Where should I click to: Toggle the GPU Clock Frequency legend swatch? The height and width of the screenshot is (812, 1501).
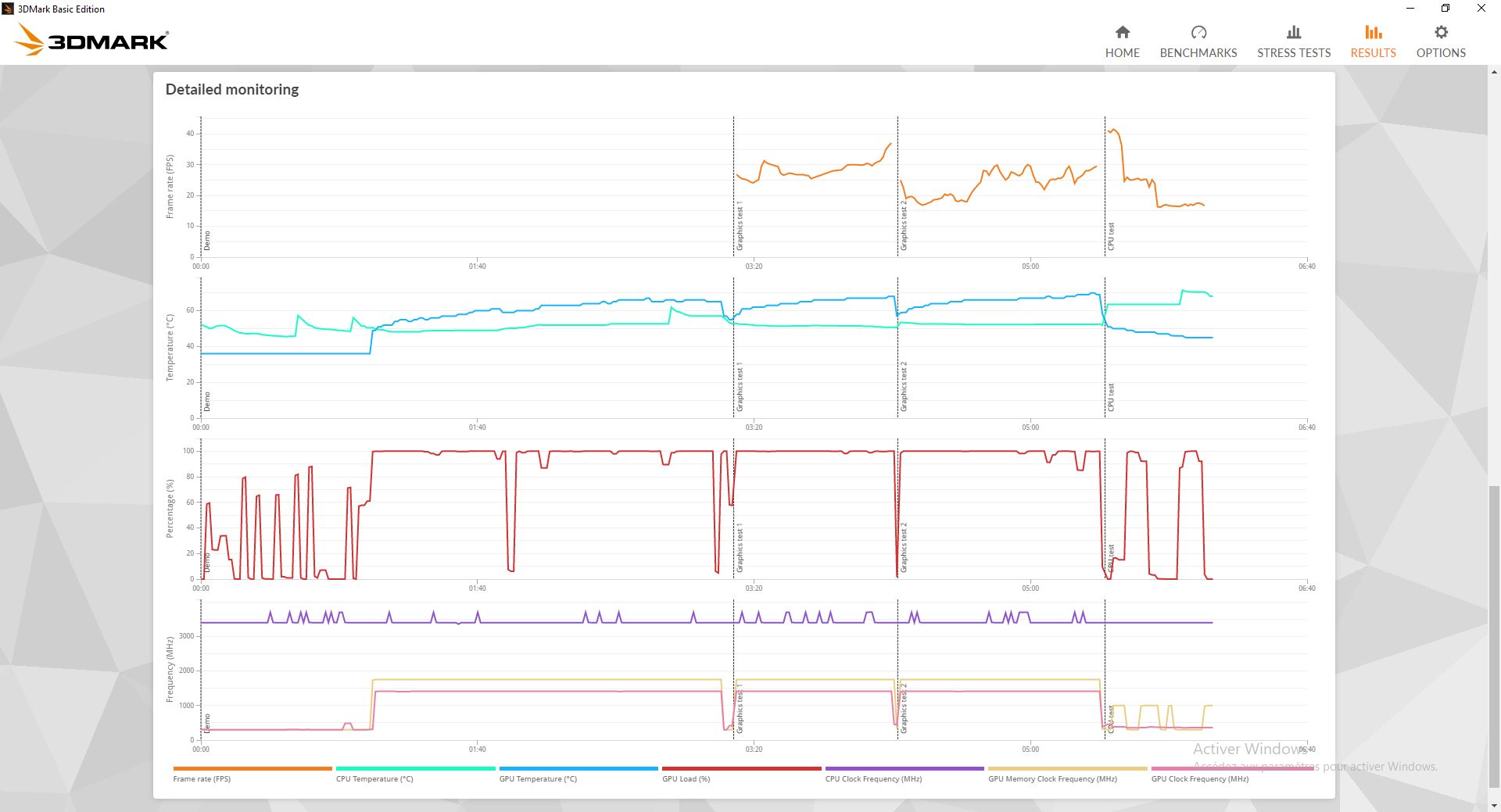[x=1231, y=768]
